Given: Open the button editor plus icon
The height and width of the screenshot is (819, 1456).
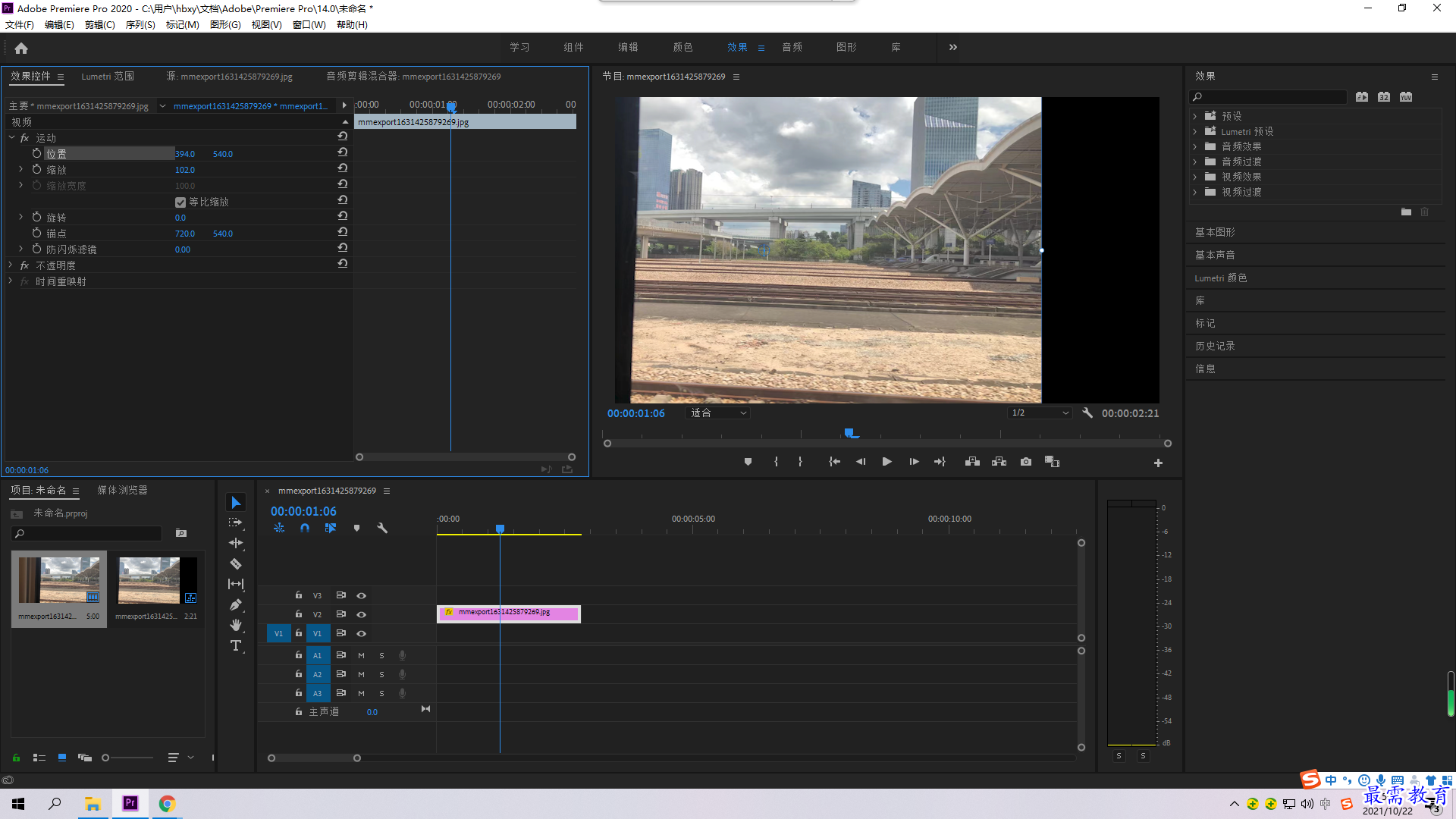Looking at the screenshot, I should 1158,463.
